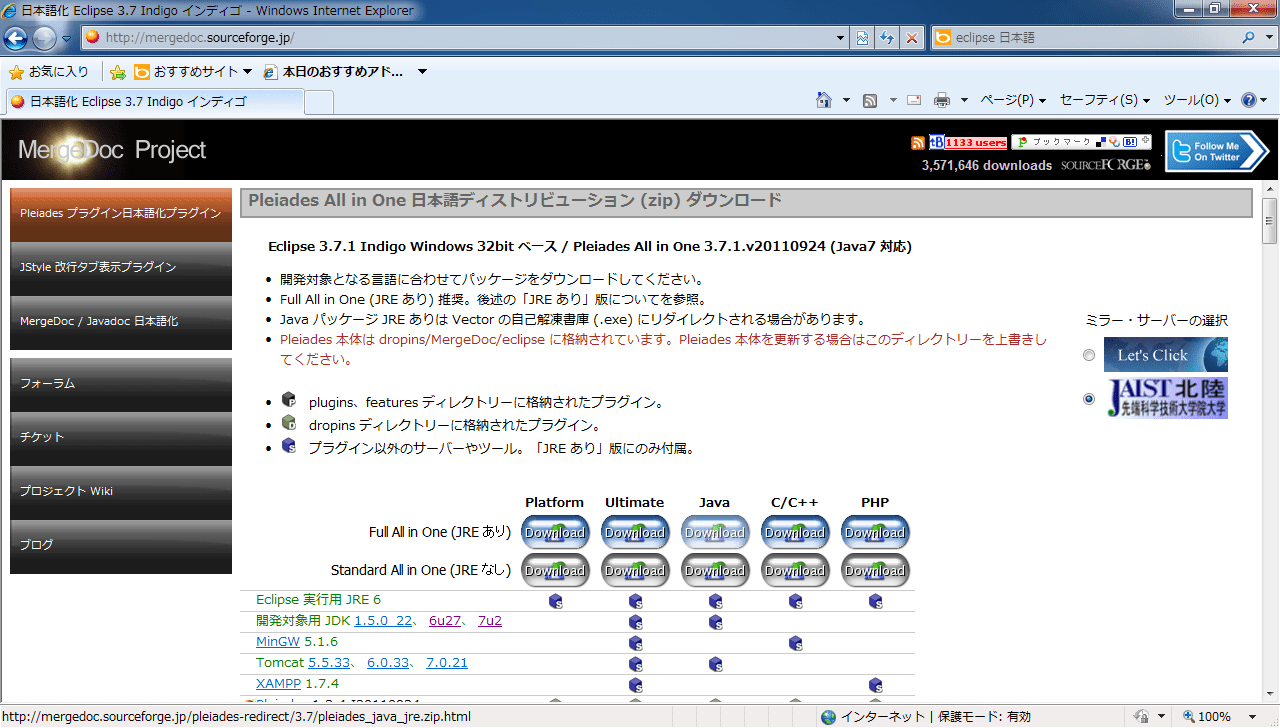Click the browser Back arrow button
Viewport: 1280px width, 728px height.
(16, 38)
